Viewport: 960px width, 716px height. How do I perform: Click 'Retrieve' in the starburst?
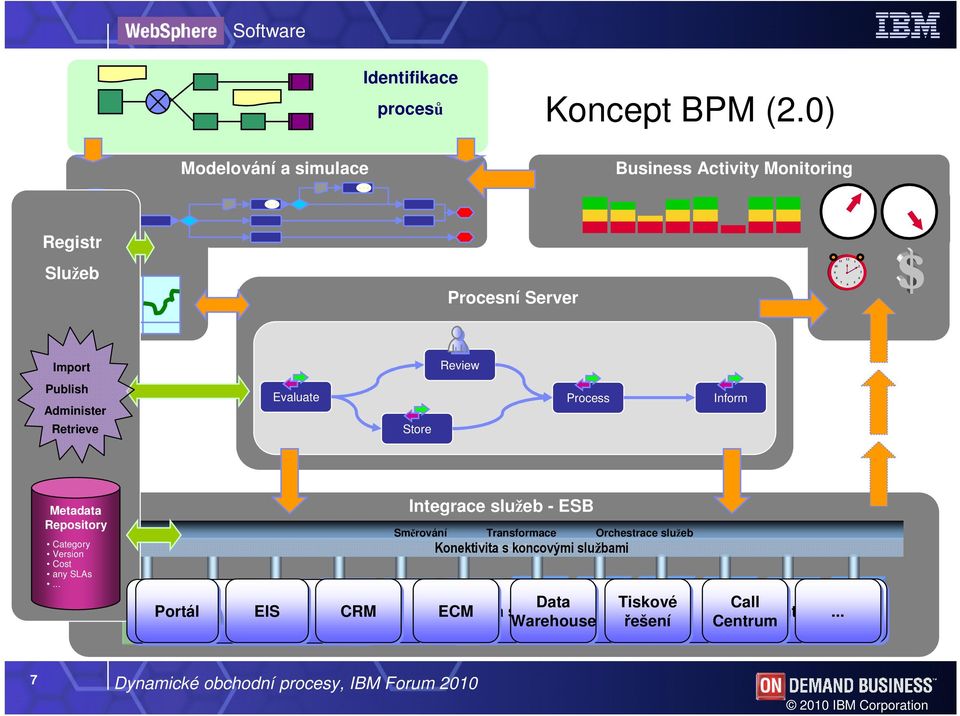75,429
